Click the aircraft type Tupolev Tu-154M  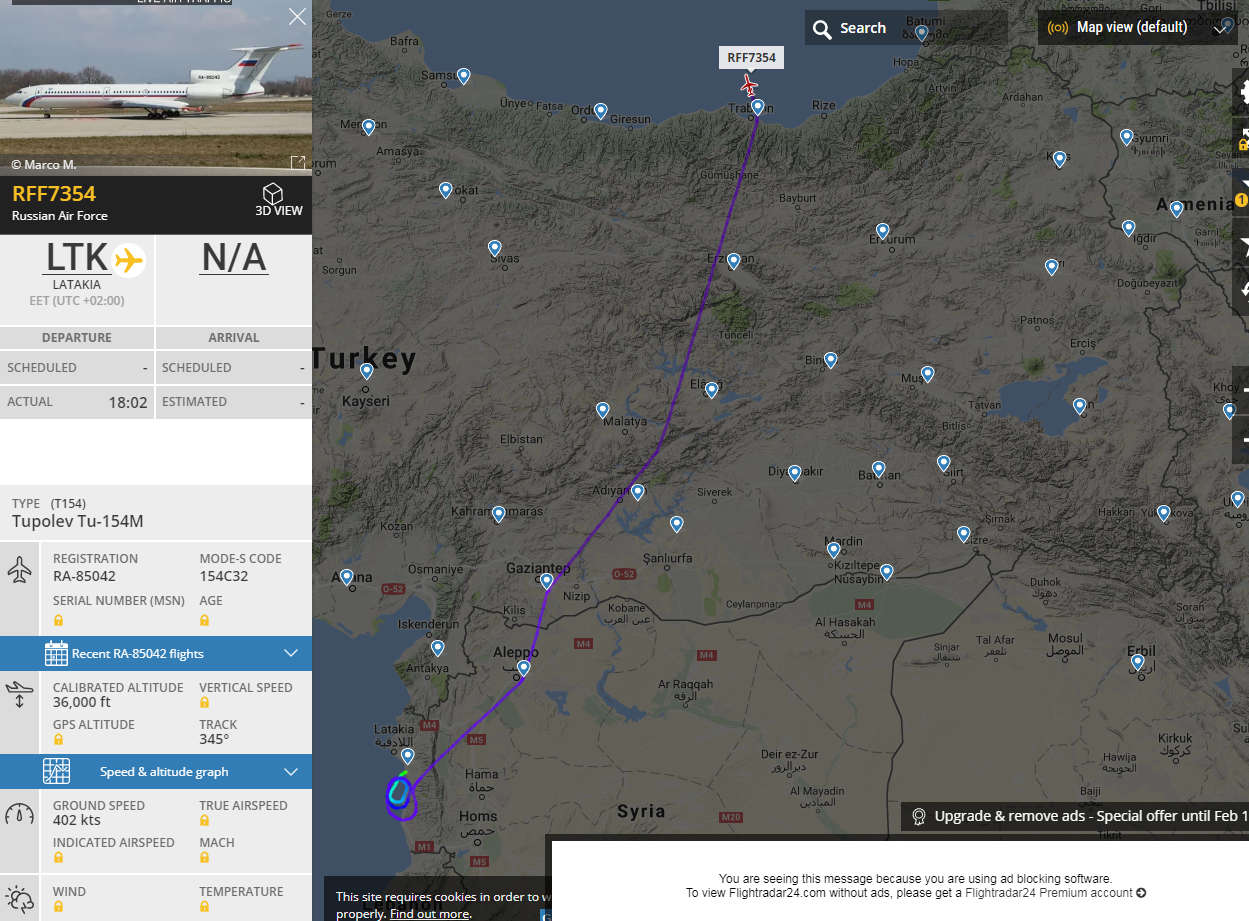(x=78, y=521)
